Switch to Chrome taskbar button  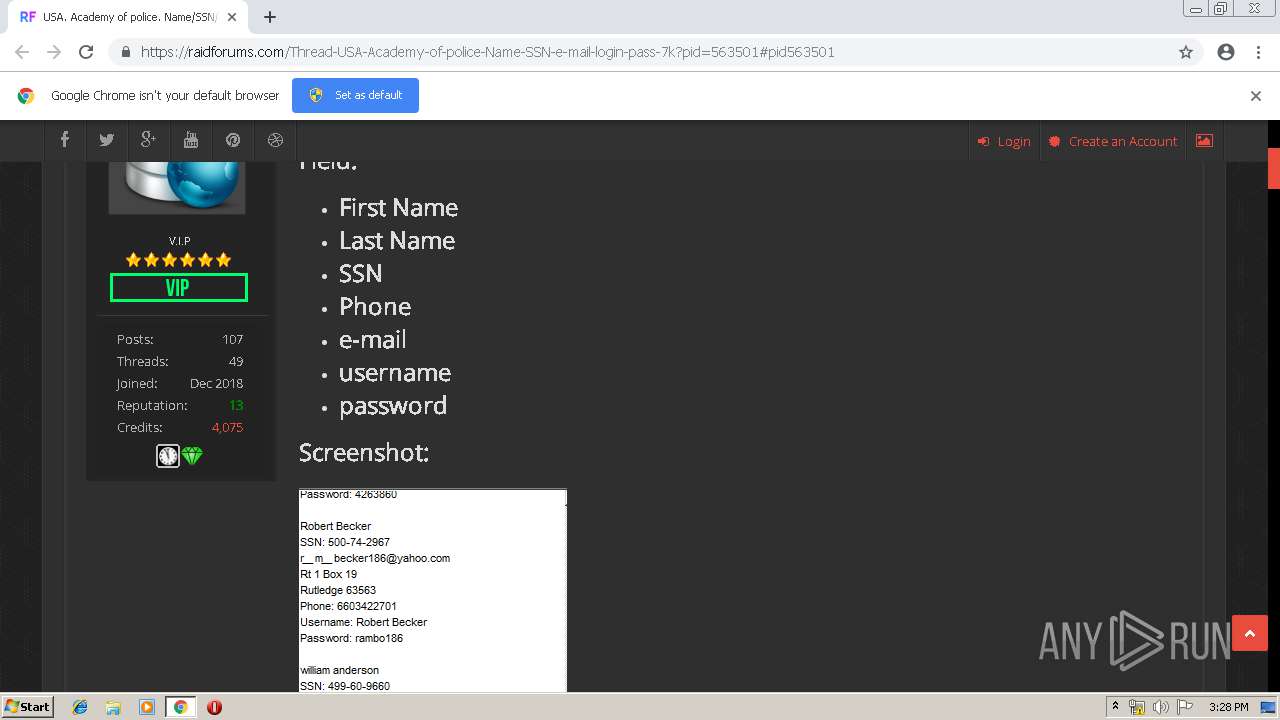tap(181, 707)
